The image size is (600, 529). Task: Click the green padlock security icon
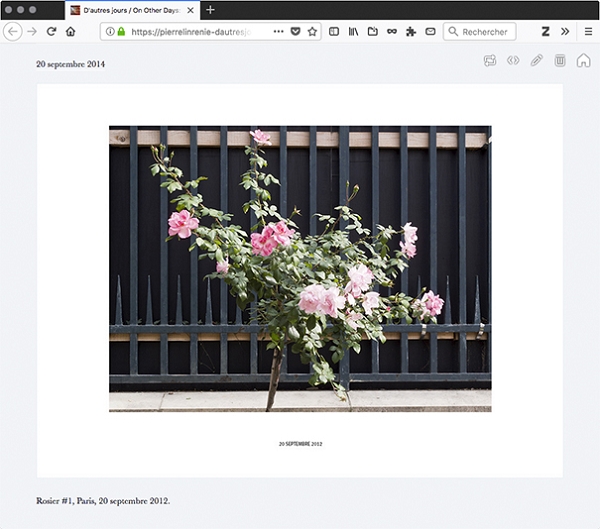click(x=121, y=32)
